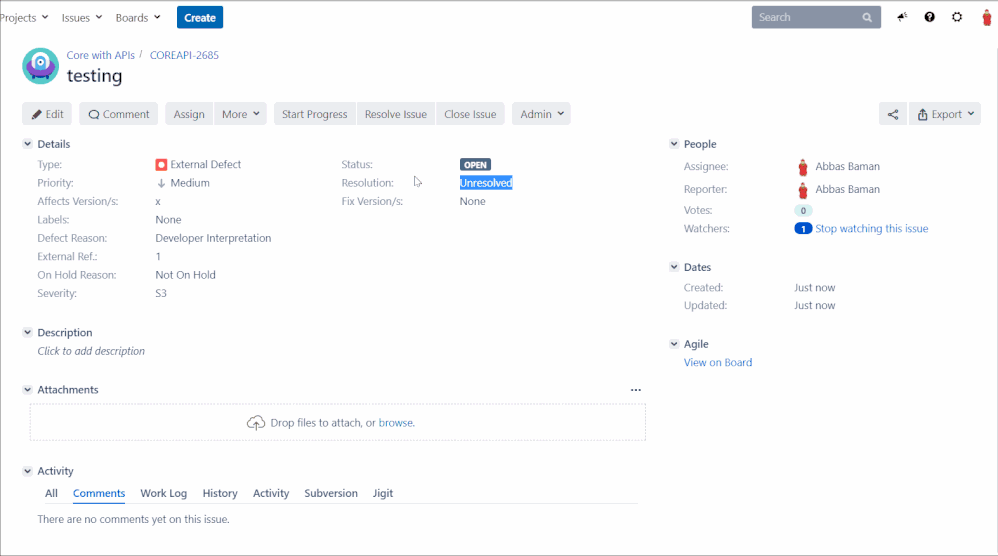Open the Jigit tab

tap(383, 493)
